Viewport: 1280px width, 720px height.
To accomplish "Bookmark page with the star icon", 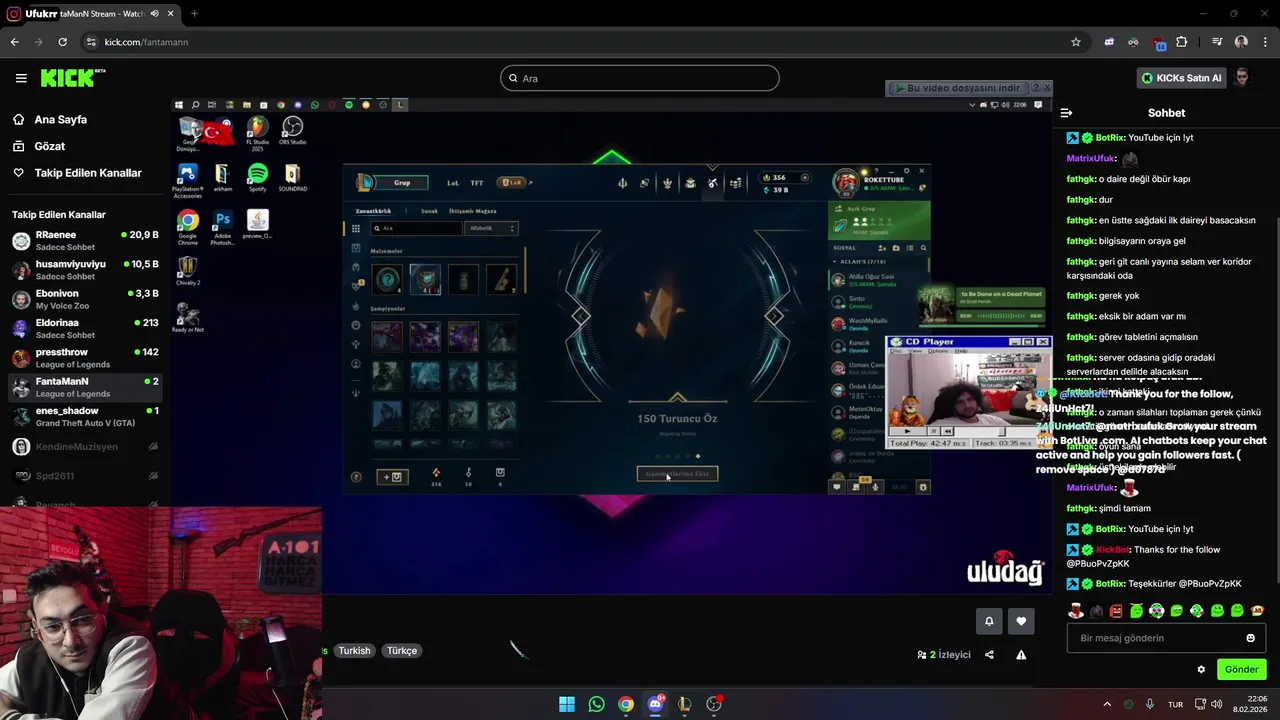I will pos(1076,42).
